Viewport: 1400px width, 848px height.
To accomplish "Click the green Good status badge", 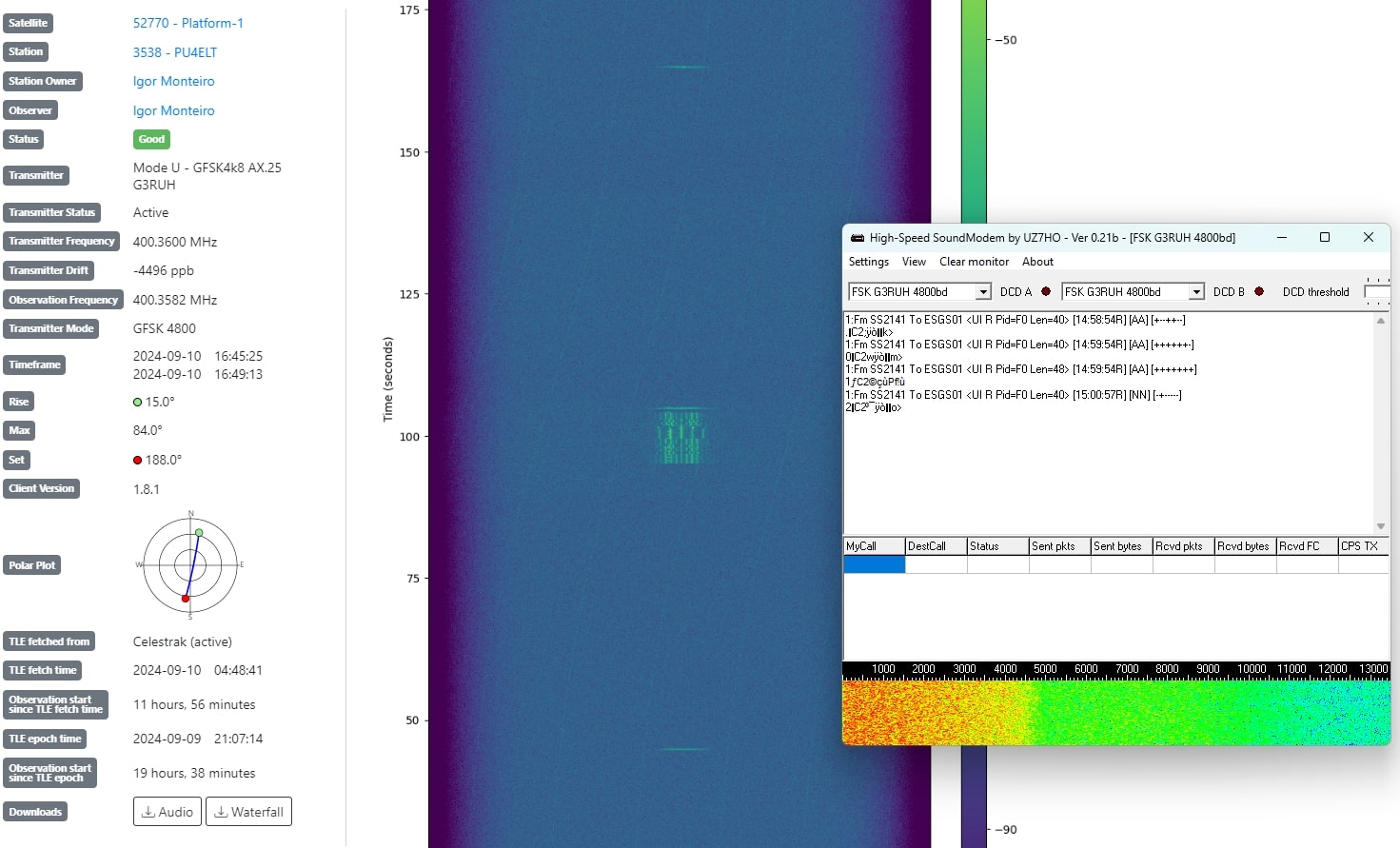I will point(151,139).
